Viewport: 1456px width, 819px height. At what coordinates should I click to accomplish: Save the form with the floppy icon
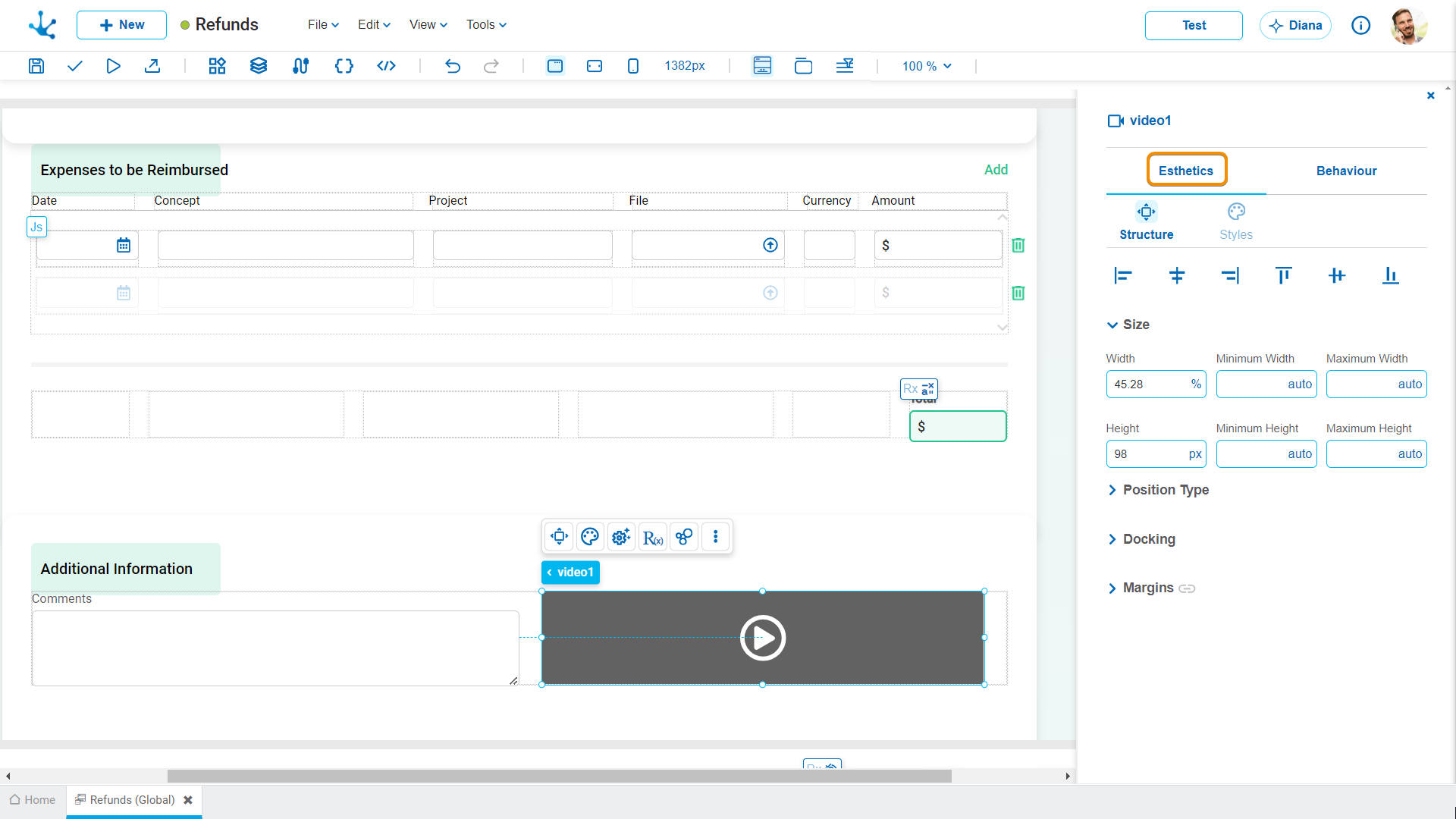point(36,66)
